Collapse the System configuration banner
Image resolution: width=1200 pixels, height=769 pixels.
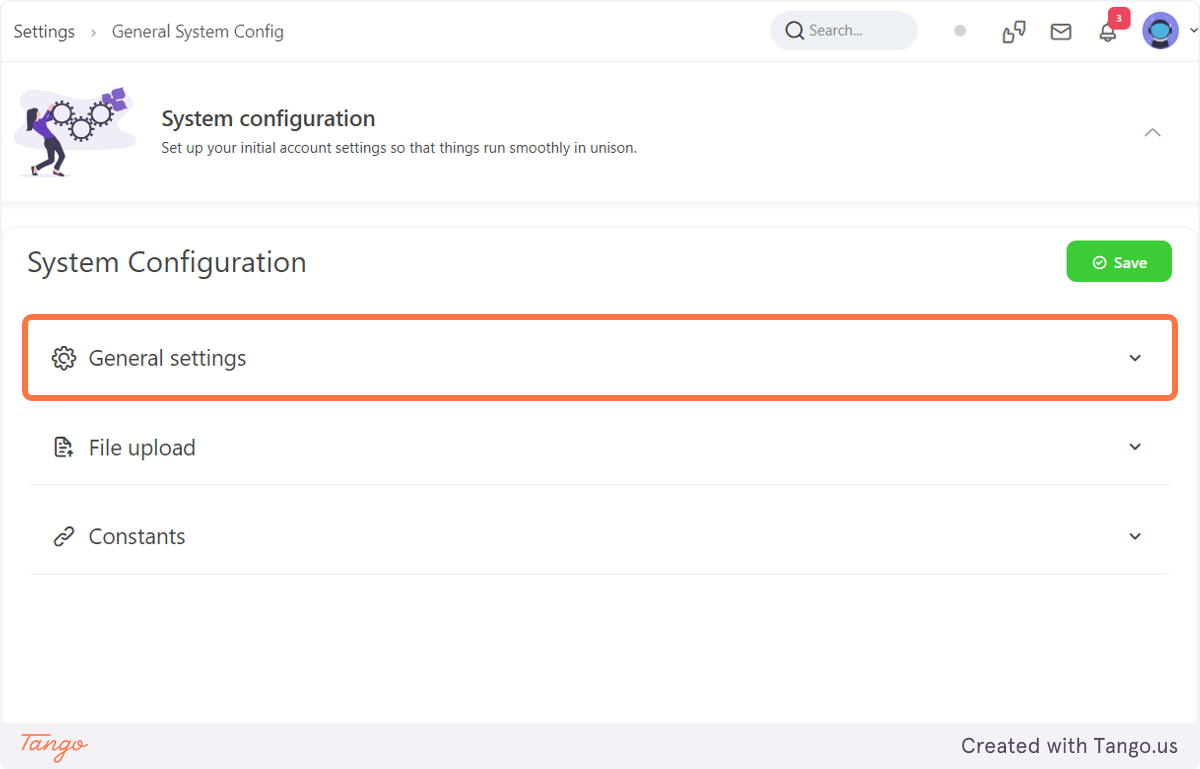point(1152,132)
